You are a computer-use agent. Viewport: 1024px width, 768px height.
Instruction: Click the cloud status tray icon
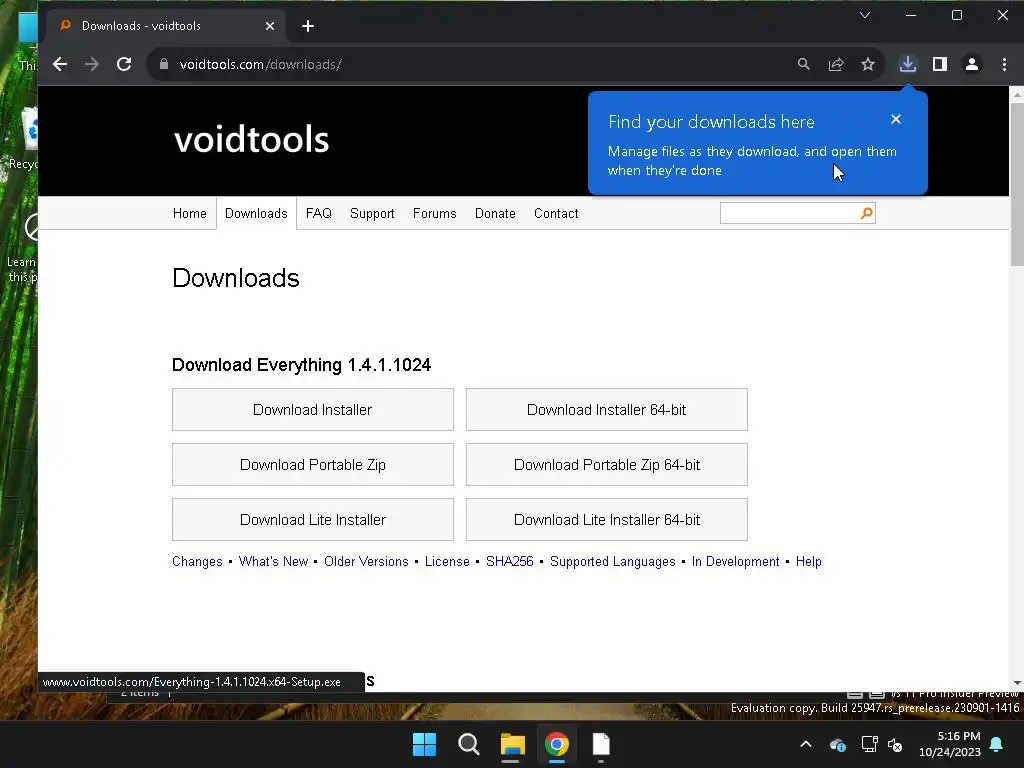click(x=837, y=744)
